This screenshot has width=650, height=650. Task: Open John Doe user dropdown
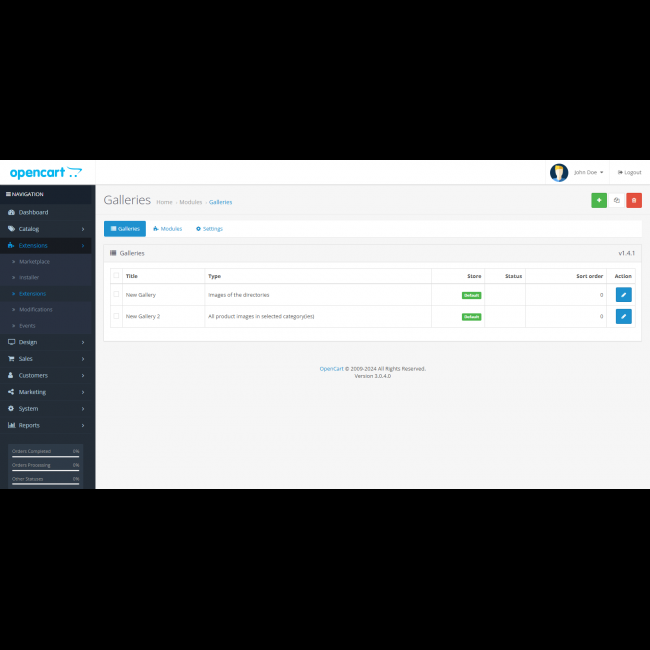pos(588,172)
